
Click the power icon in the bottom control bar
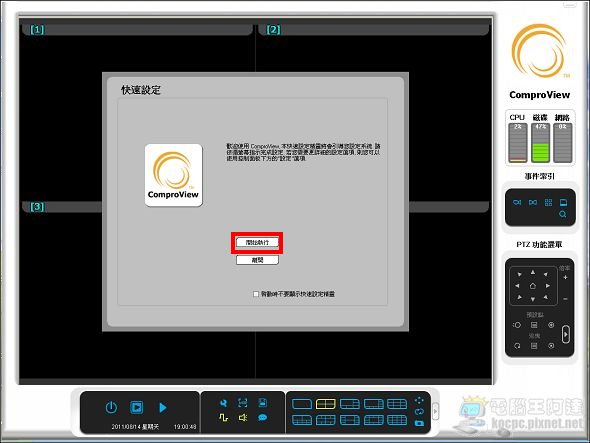(111, 408)
